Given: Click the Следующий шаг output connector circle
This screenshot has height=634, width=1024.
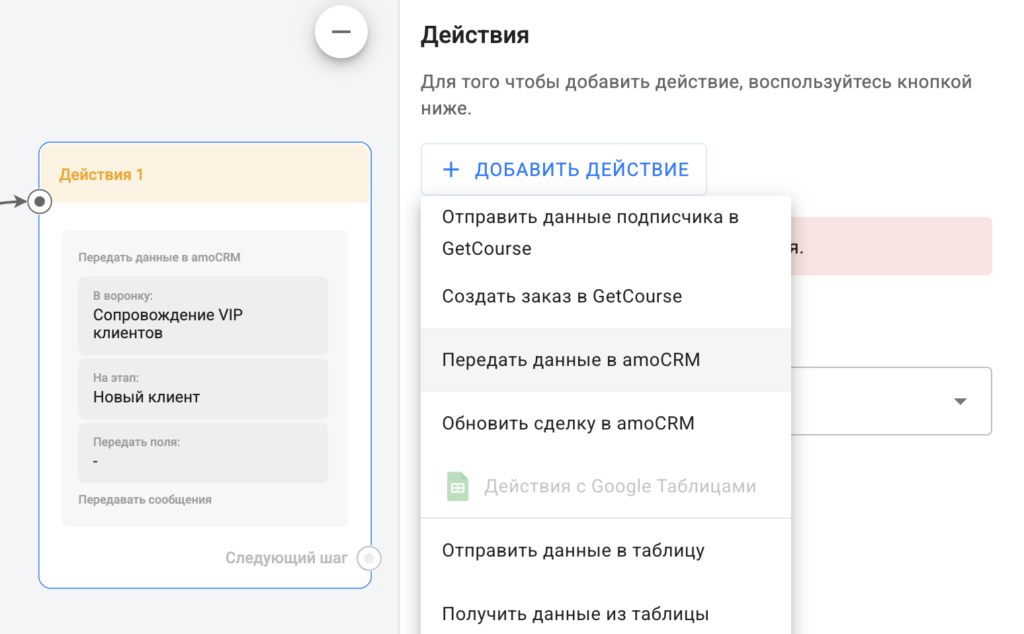Looking at the screenshot, I should (369, 558).
